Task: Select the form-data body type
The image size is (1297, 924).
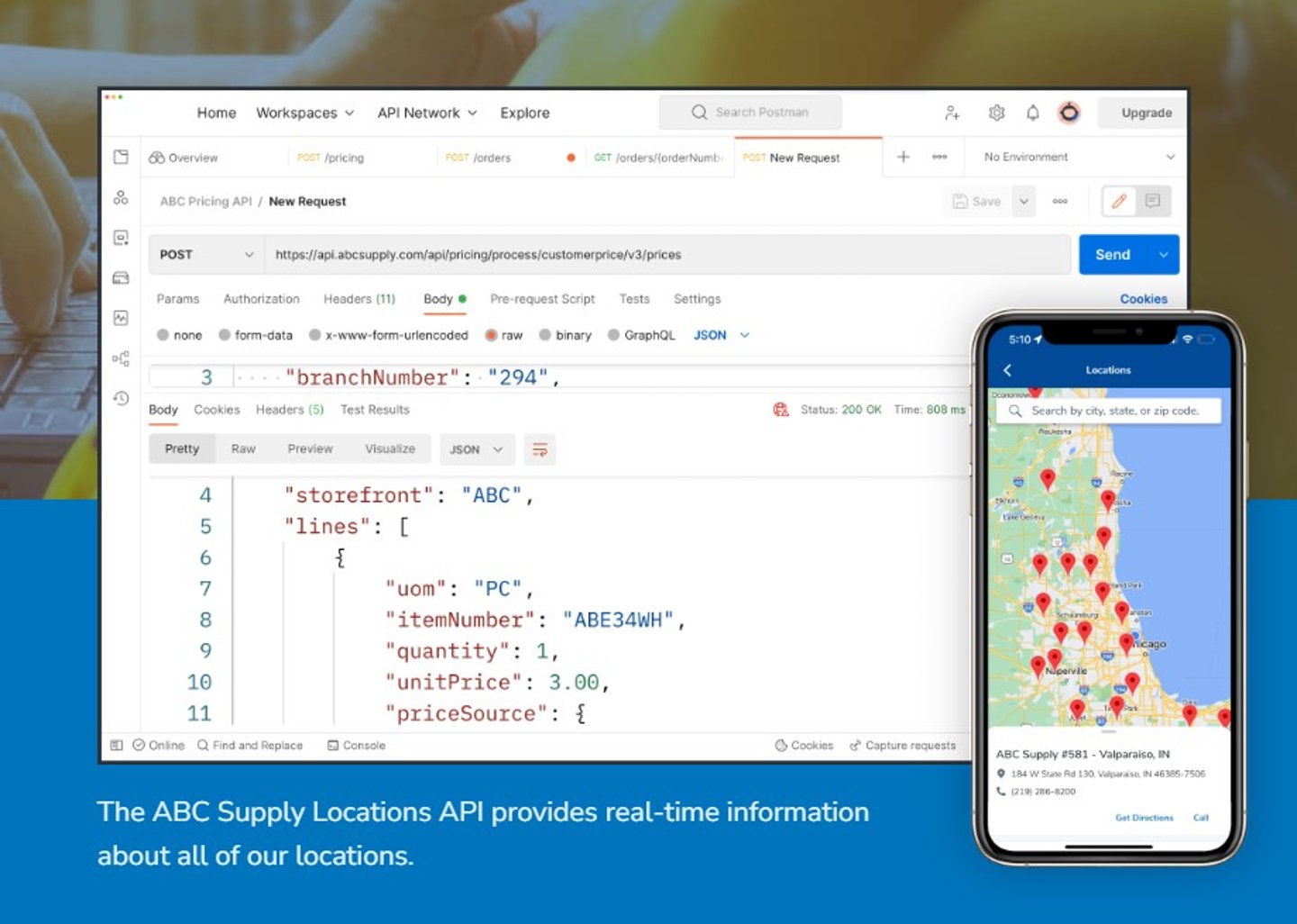Action: click(x=256, y=335)
